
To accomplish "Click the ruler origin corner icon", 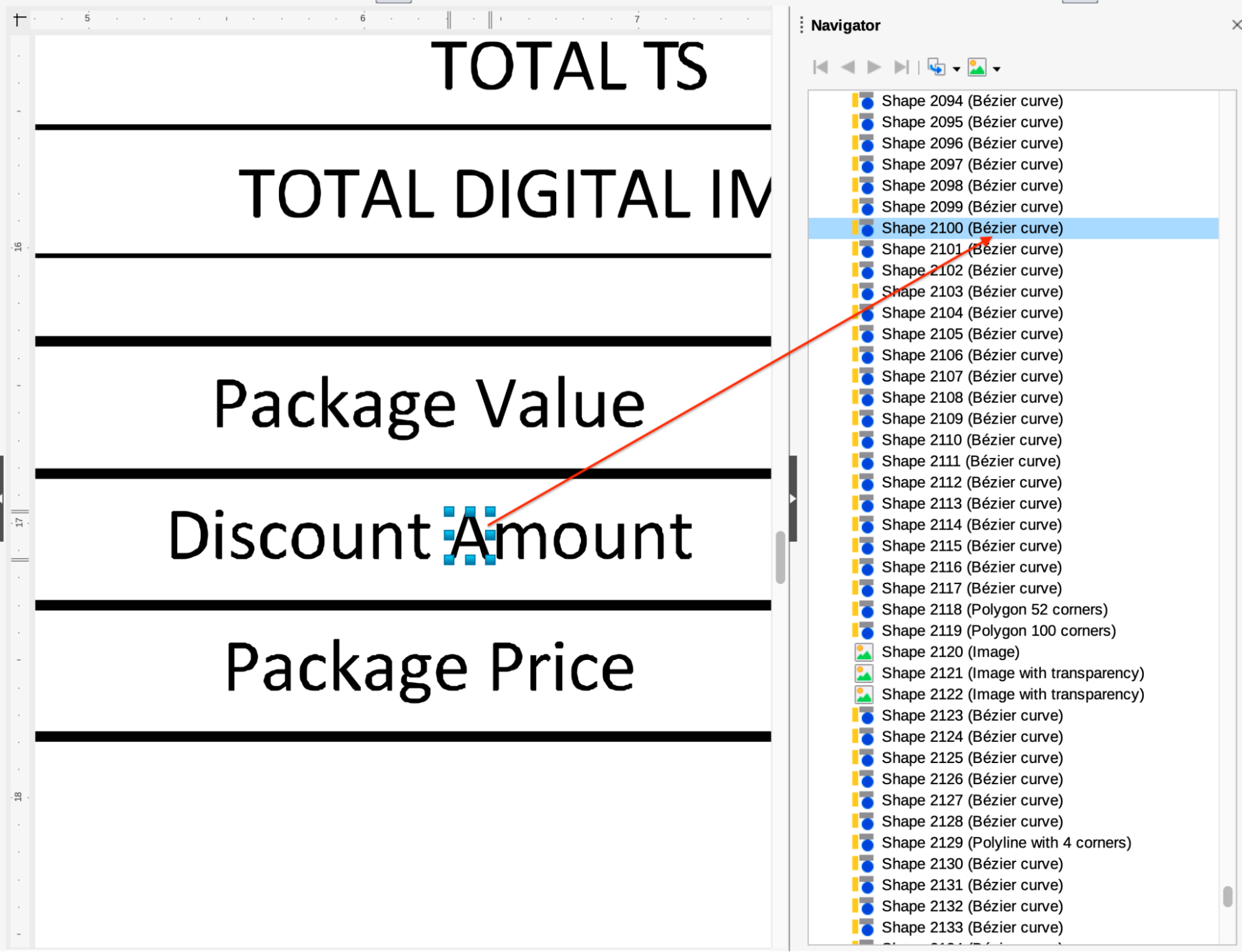I will (x=19, y=19).
